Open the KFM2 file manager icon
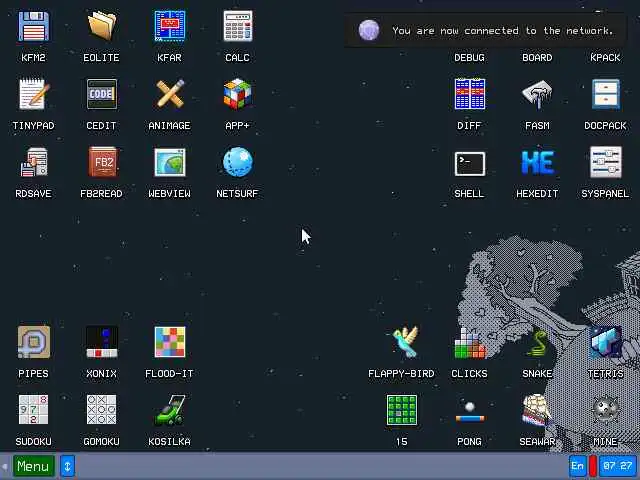Screen dimensions: 640x480 33,27
